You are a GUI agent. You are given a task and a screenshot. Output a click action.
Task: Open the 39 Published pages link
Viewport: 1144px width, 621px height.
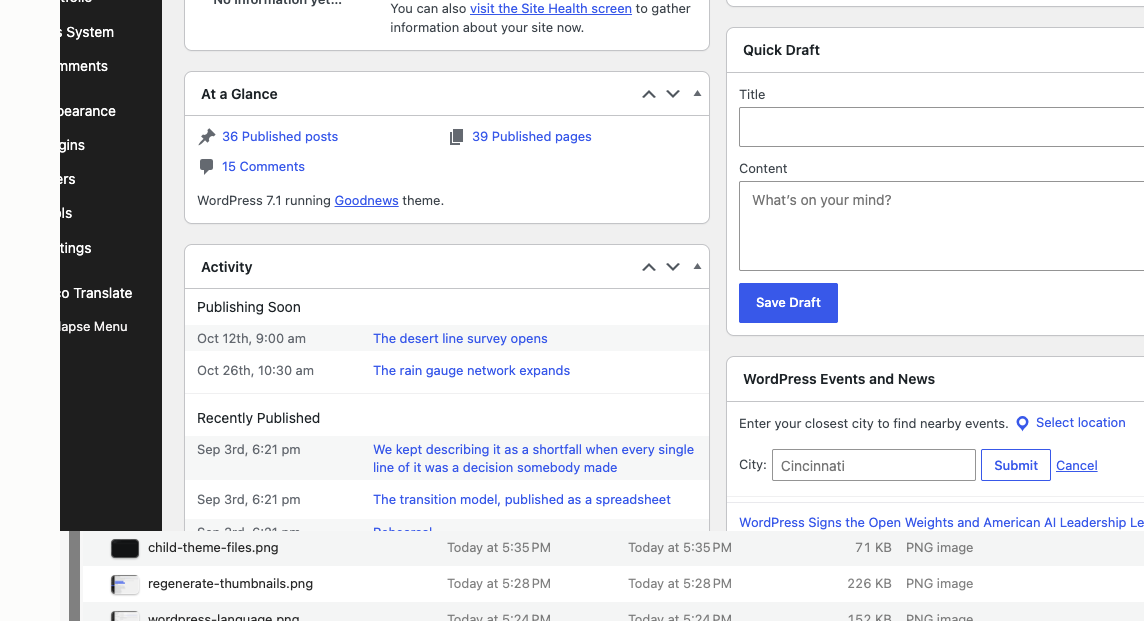pos(532,136)
